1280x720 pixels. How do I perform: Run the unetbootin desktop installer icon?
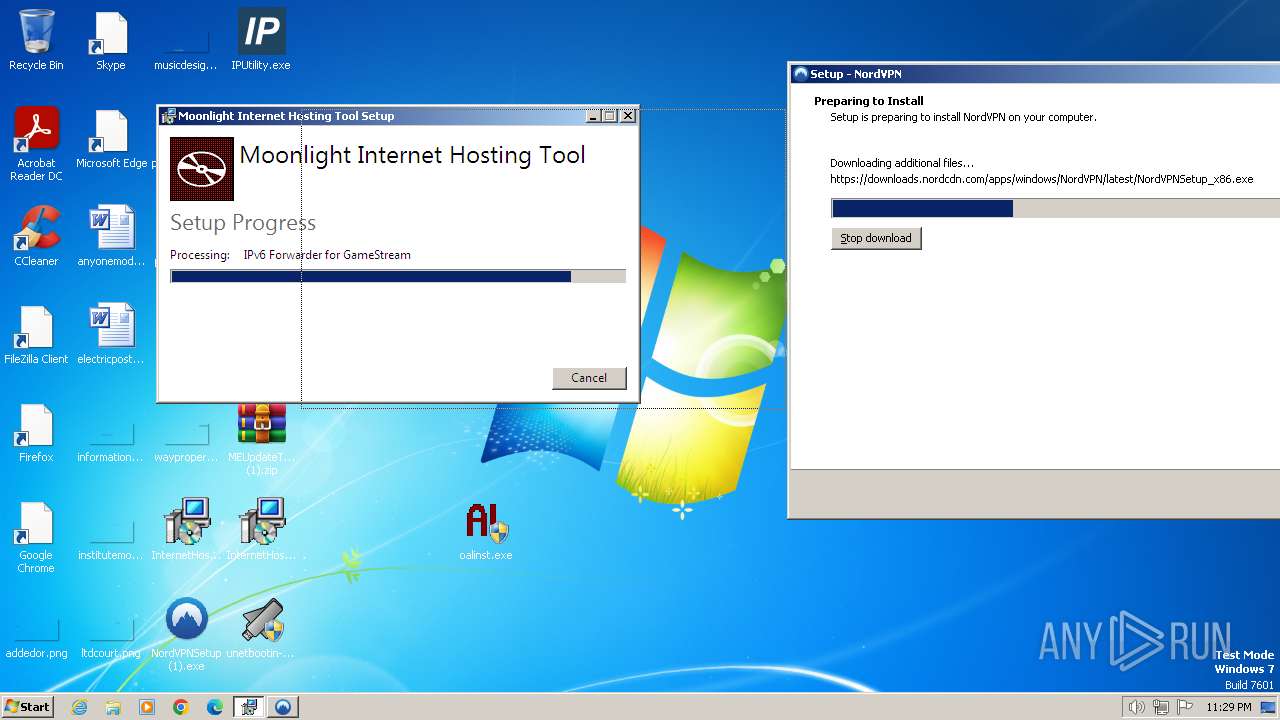(x=261, y=629)
